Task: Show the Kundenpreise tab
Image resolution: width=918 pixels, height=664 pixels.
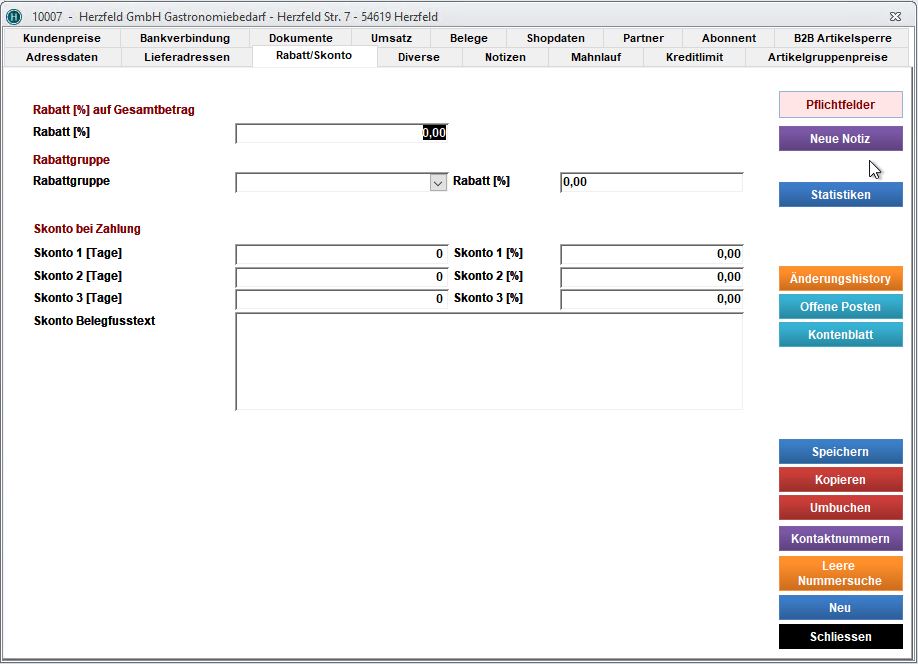Action: pyautogui.click(x=62, y=38)
